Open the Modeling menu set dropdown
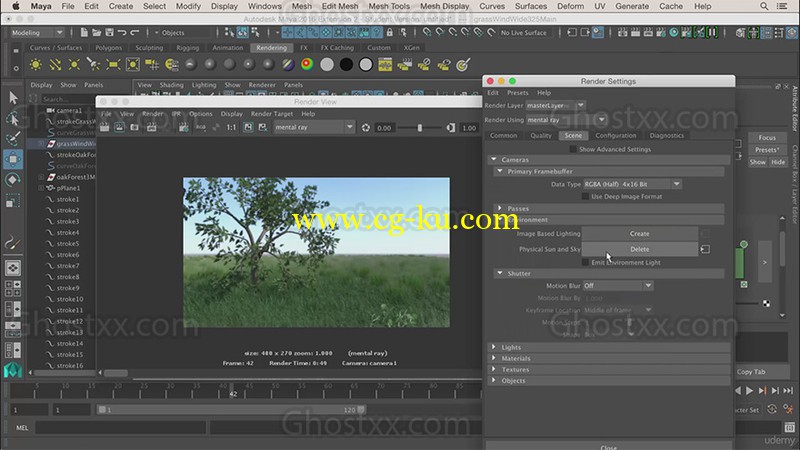 click(x=37, y=33)
